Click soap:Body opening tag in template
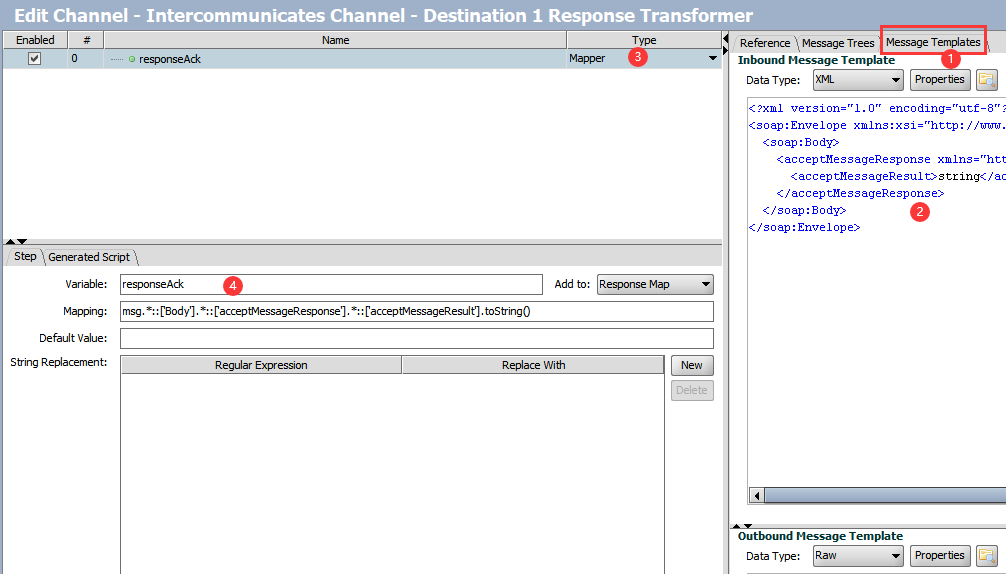Image resolution: width=1006 pixels, height=574 pixels. pos(801,142)
